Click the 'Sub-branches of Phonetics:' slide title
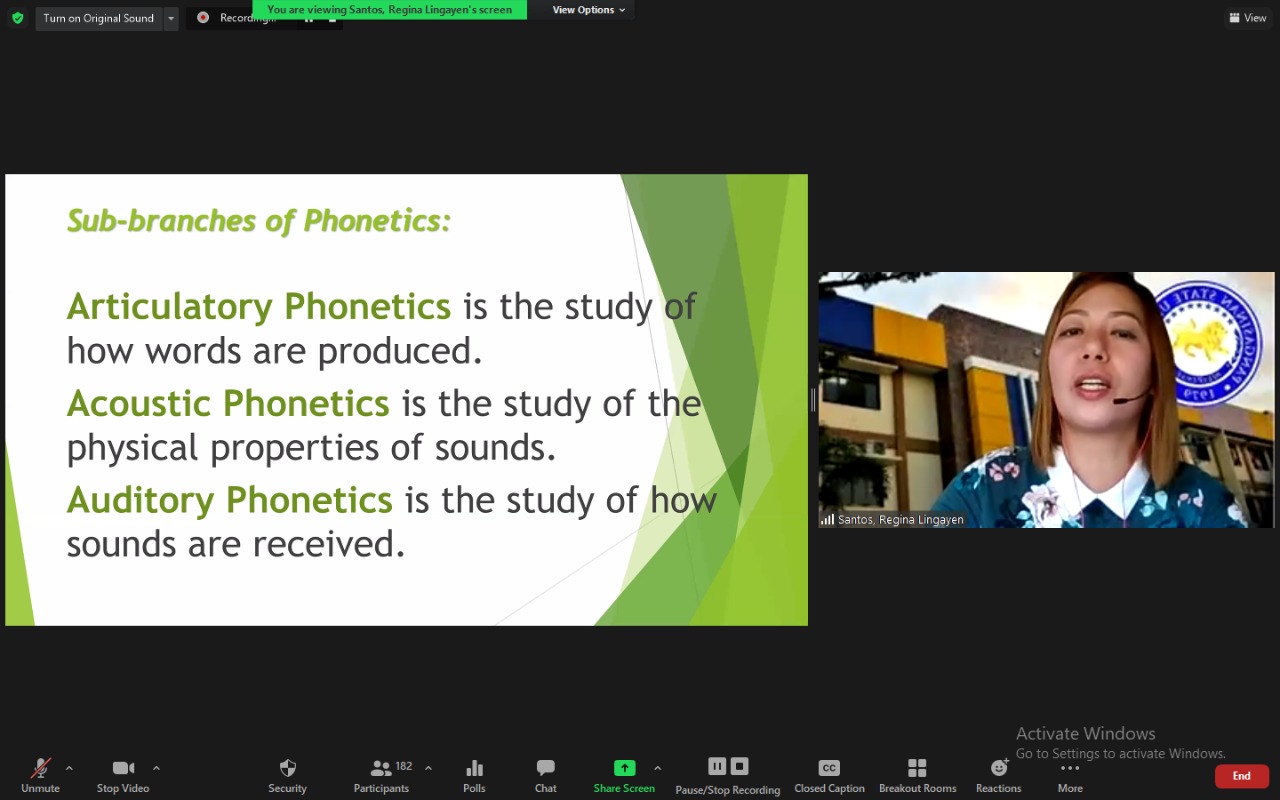This screenshot has height=800, width=1280. (x=259, y=220)
